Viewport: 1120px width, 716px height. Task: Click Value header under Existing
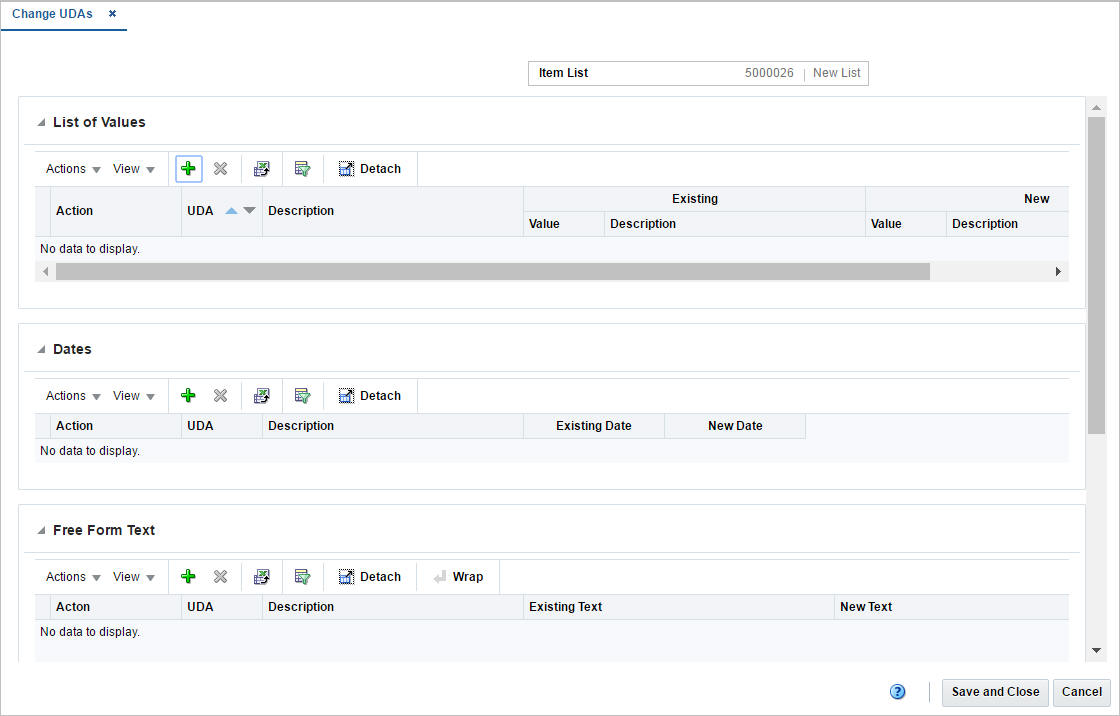564,224
